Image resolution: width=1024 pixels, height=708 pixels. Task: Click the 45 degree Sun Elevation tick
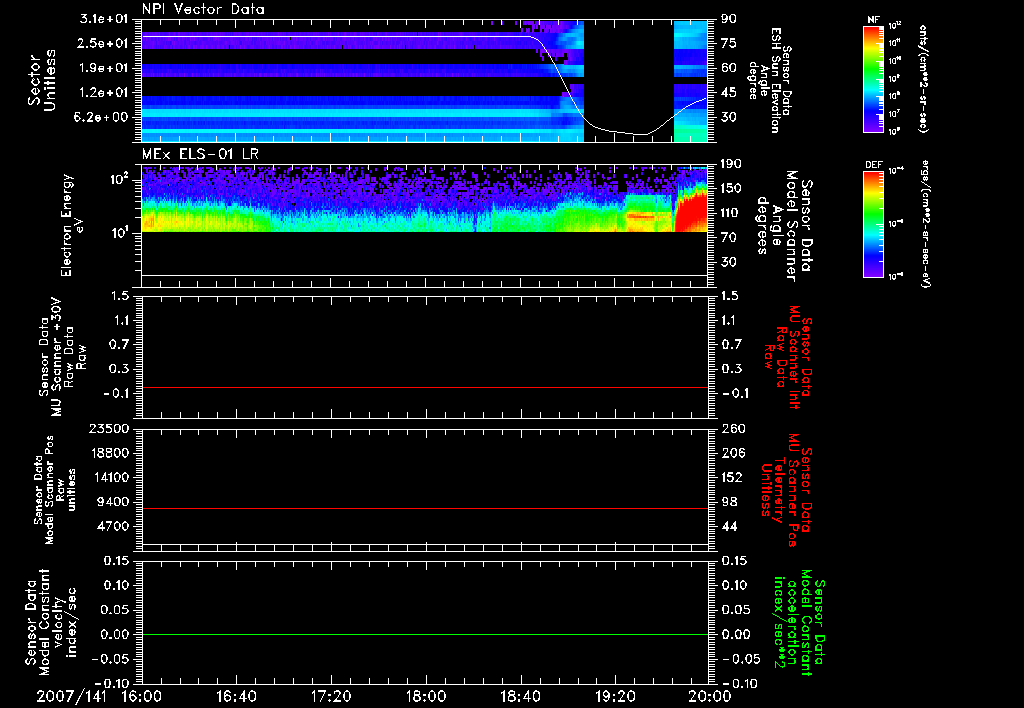(x=729, y=93)
